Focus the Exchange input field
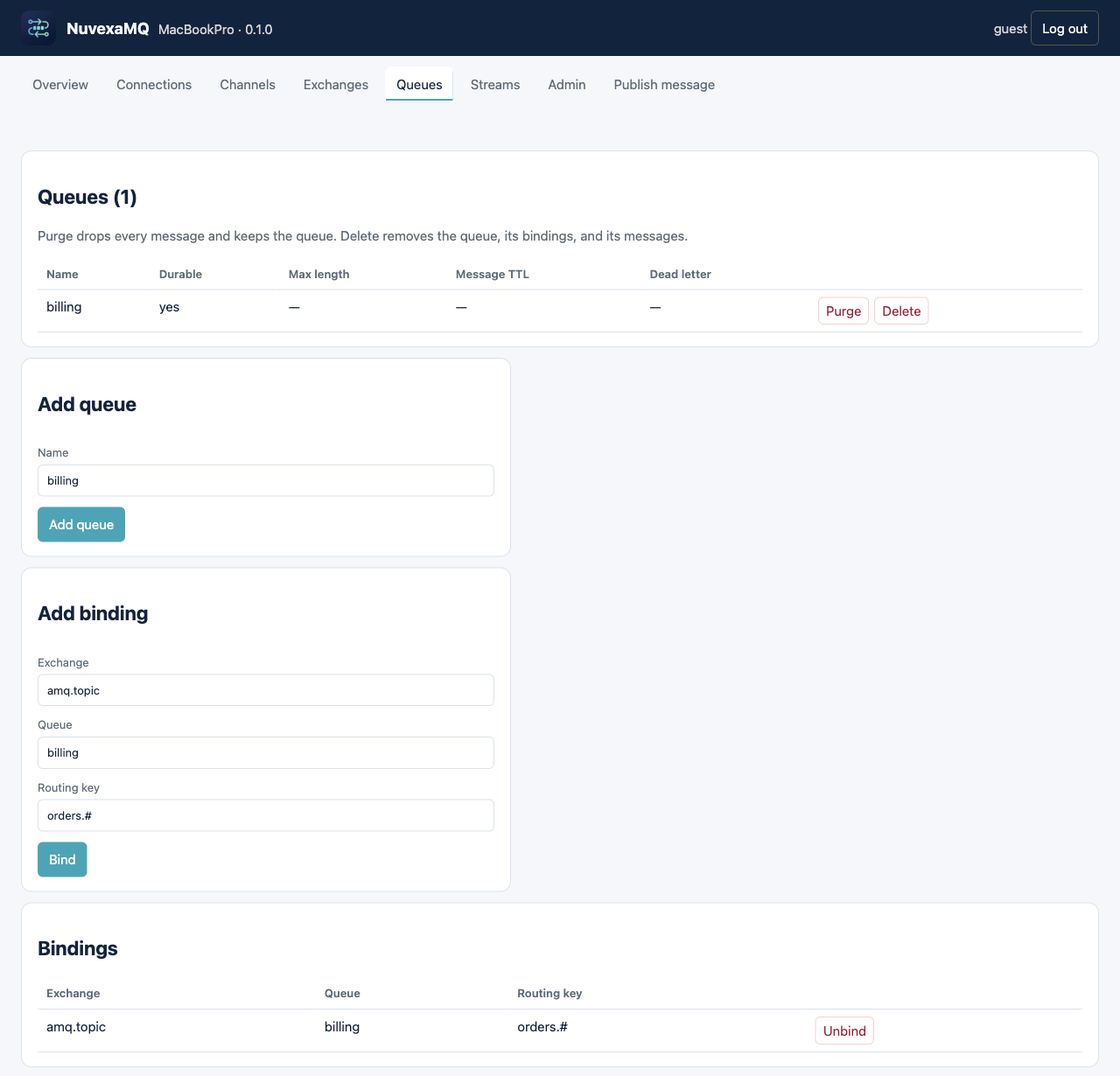1120x1076 pixels. [x=266, y=690]
